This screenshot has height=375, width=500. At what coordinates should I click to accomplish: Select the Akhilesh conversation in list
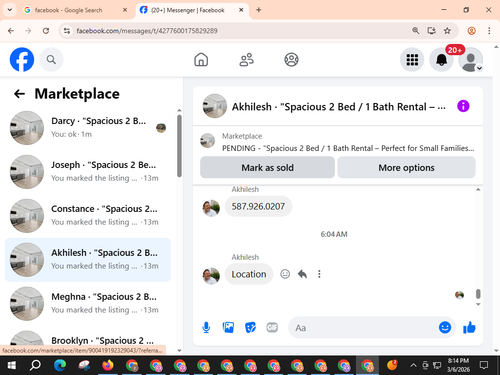point(88,260)
